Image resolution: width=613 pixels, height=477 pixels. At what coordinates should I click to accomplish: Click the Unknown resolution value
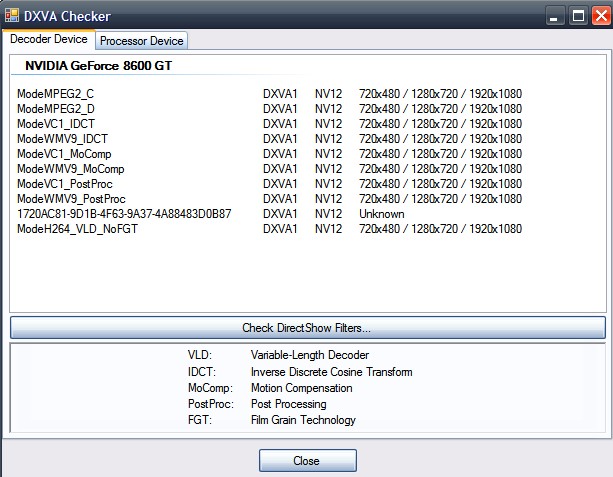pos(382,214)
